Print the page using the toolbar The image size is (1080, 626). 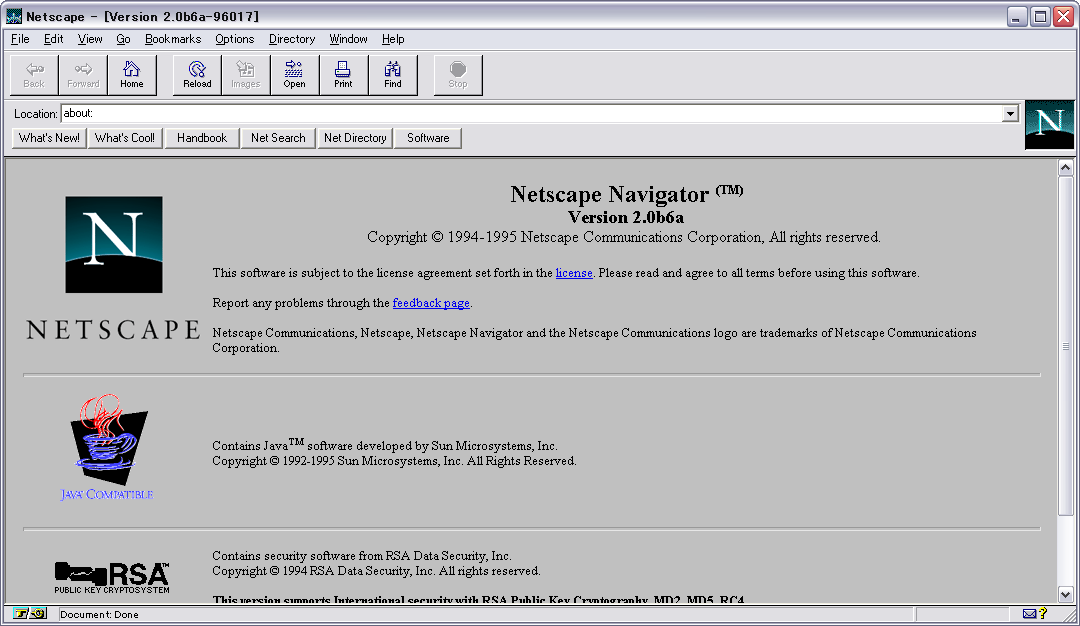pos(343,75)
